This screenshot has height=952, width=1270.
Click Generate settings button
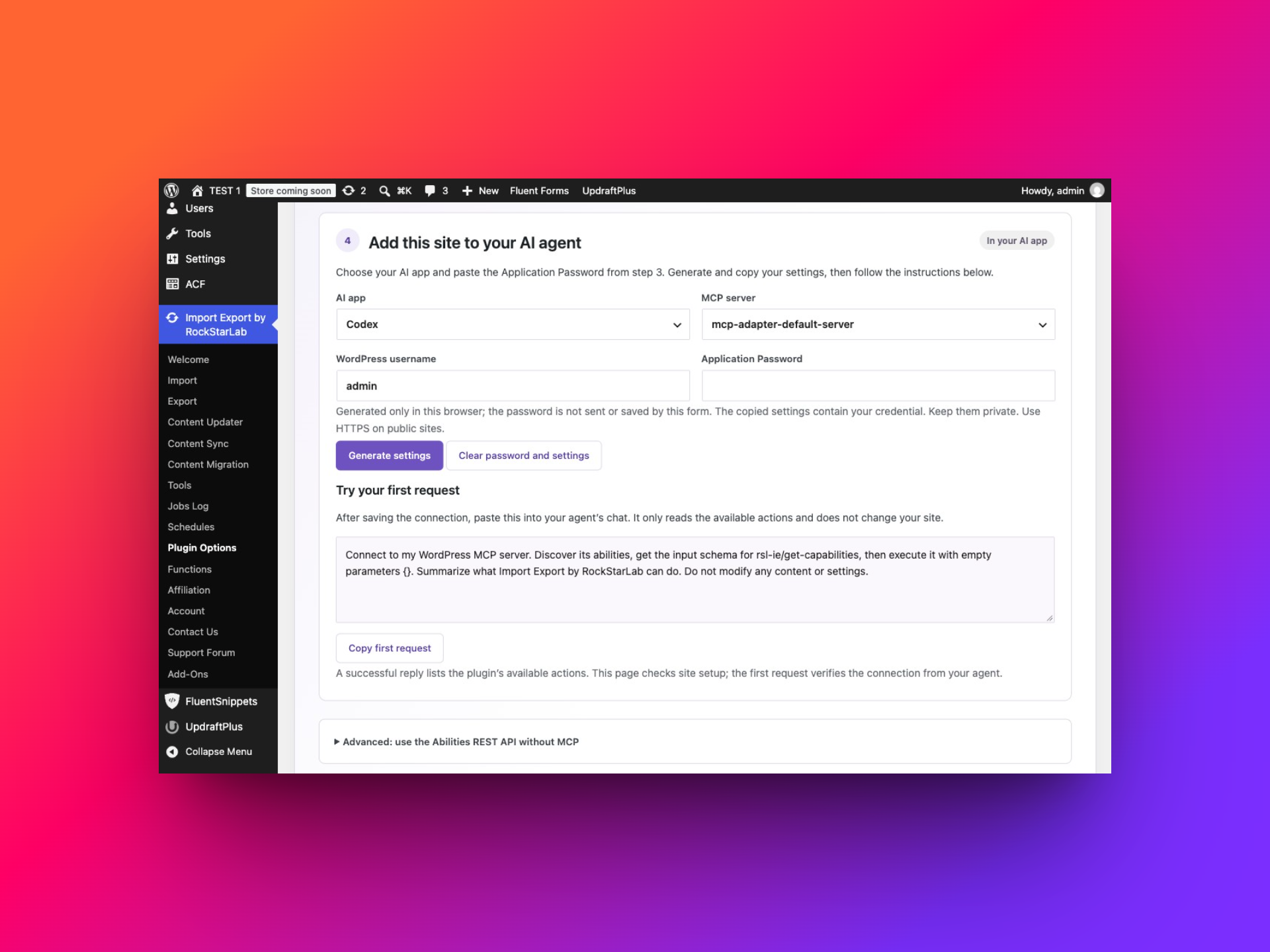coord(390,456)
